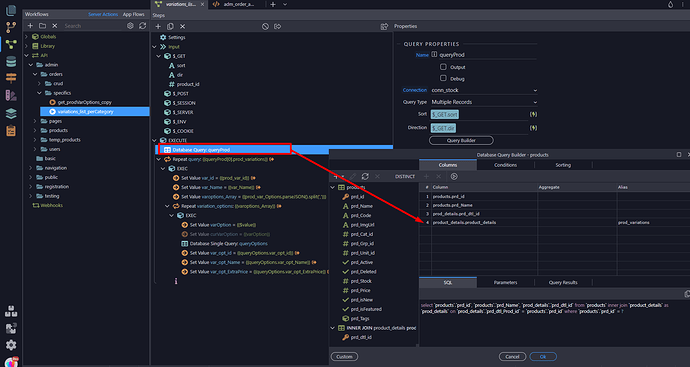Image resolution: width=690 pixels, height=367 pixels.
Task: Open the orange clipboard sidebar icon
Action: 11,131
